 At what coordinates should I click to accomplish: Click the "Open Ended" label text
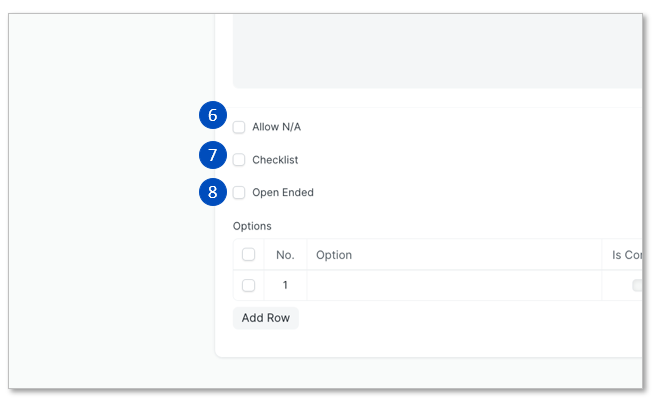pos(283,192)
